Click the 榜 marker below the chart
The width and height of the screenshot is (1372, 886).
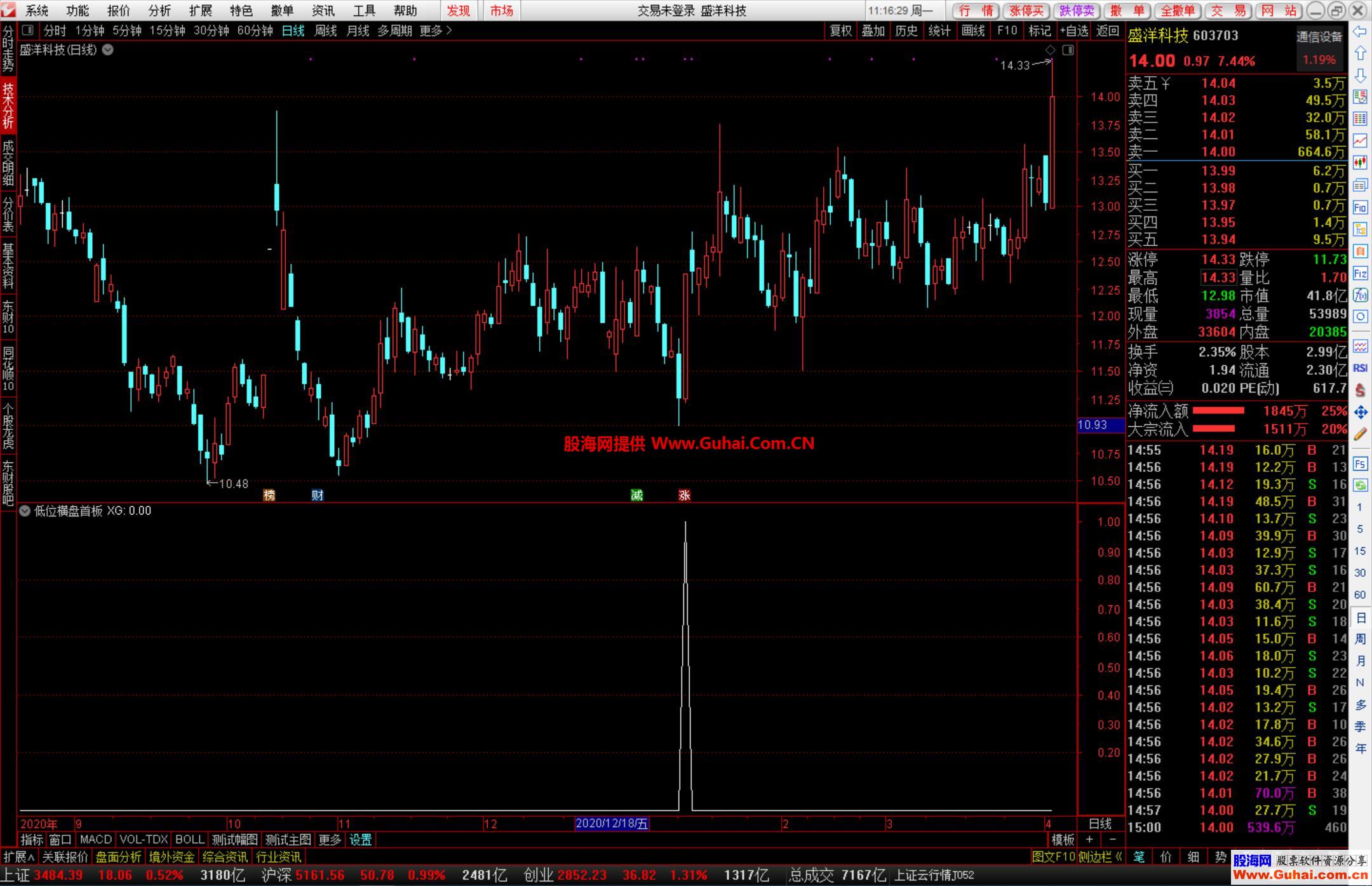[269, 495]
